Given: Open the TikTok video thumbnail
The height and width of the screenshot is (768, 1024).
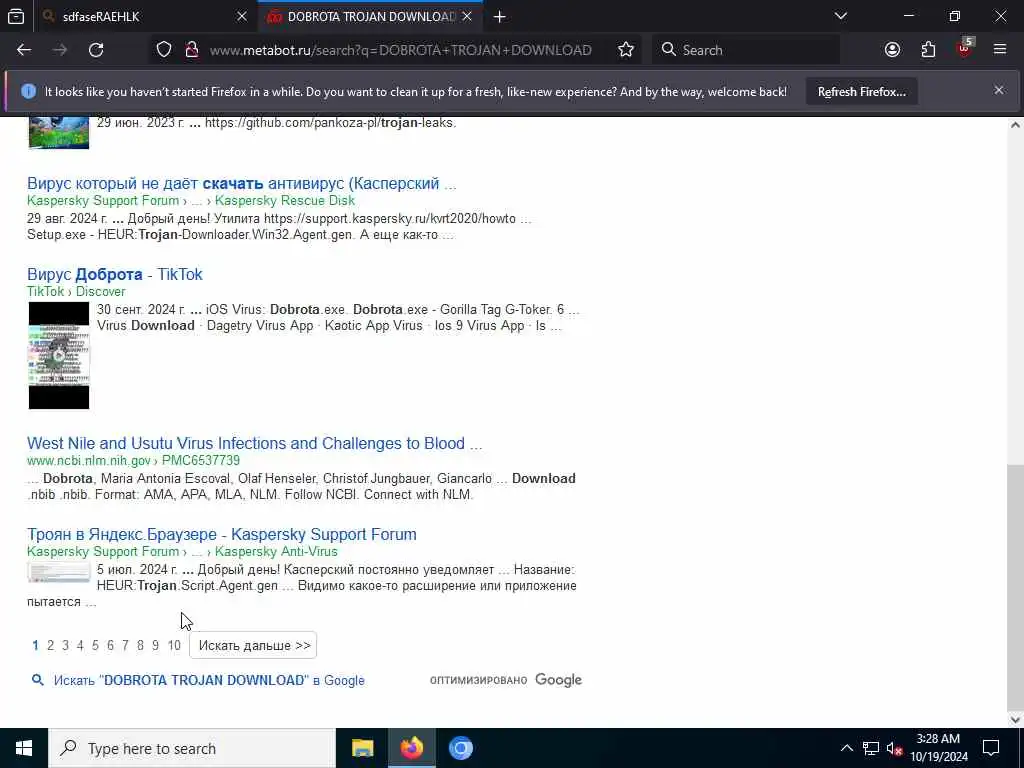Looking at the screenshot, I should coord(59,355).
